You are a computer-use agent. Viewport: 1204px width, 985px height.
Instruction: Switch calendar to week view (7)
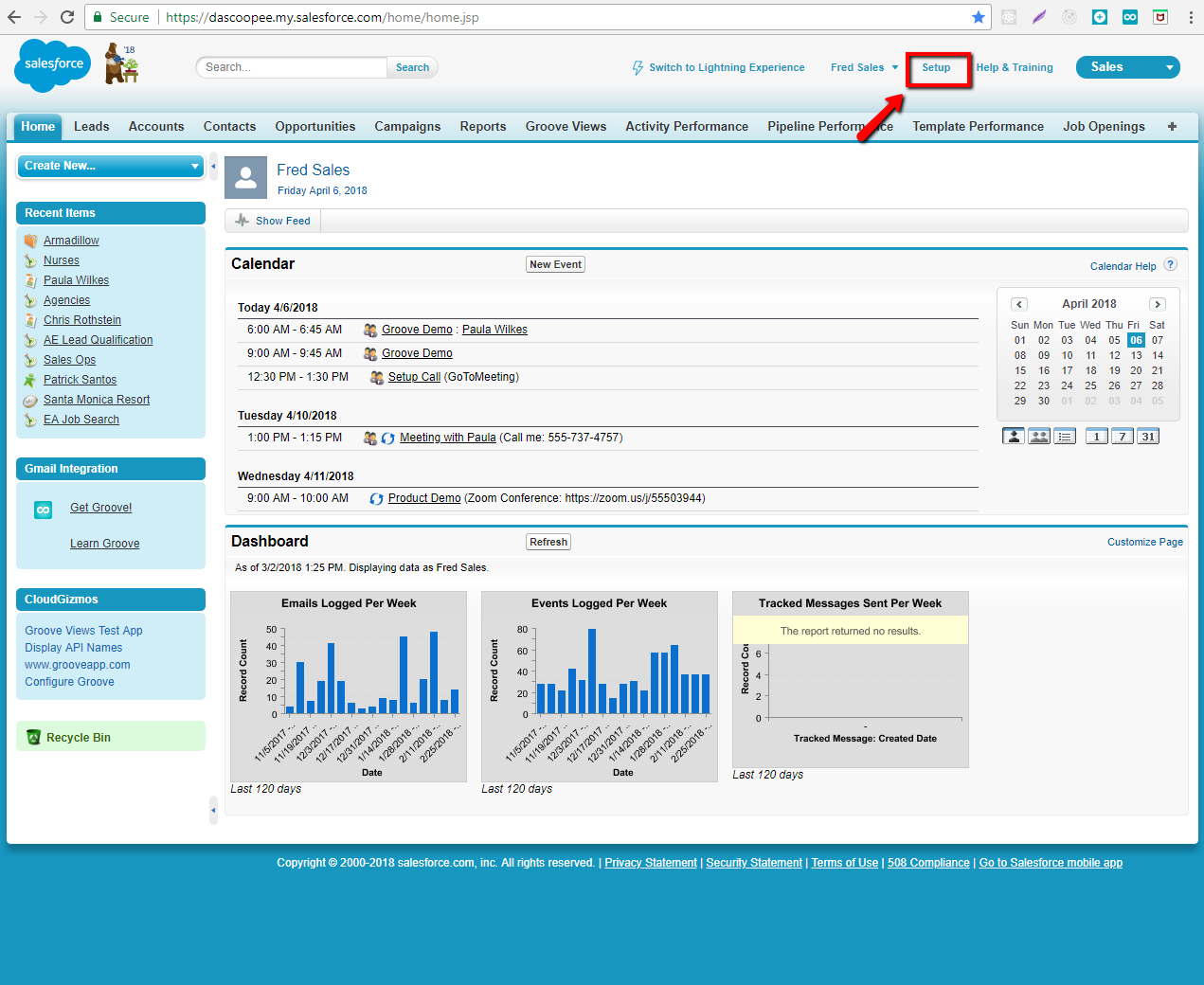[1123, 436]
